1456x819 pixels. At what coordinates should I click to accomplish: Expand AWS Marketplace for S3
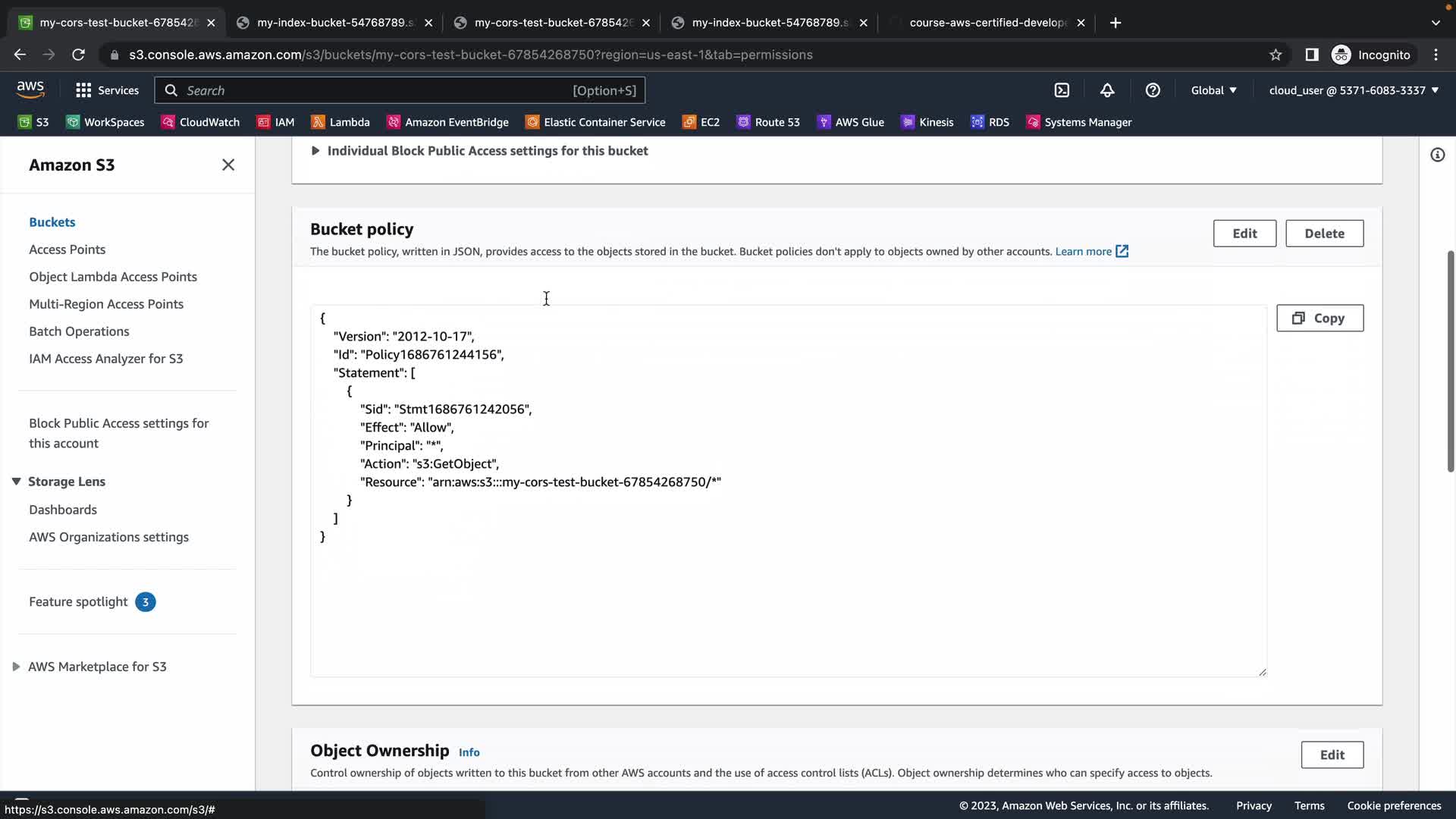pos(16,667)
